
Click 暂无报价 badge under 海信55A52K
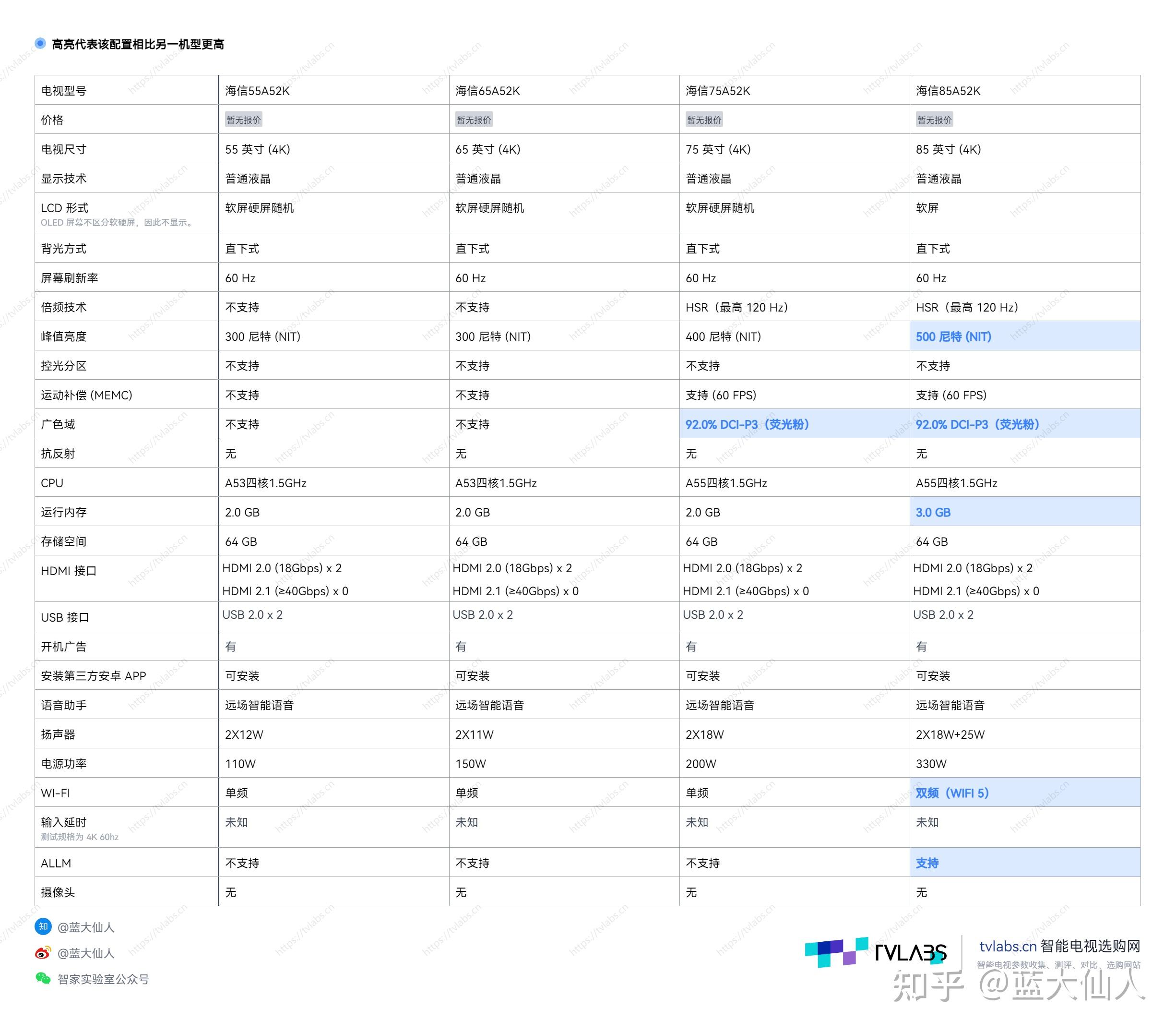pos(244,120)
